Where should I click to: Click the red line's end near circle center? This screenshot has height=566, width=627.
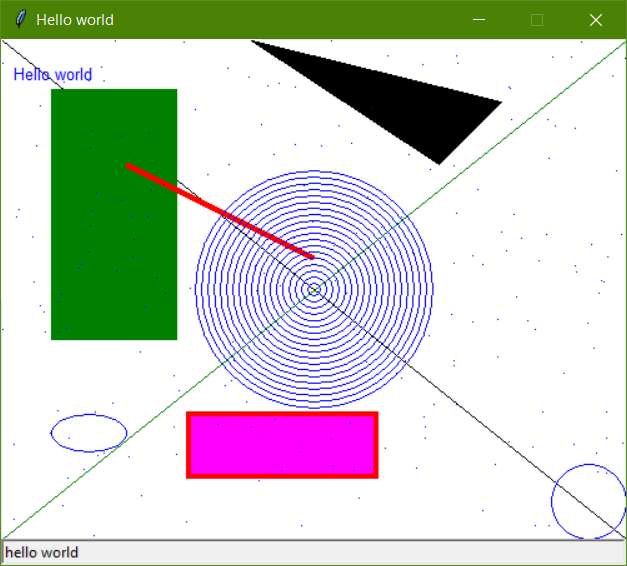point(311,256)
